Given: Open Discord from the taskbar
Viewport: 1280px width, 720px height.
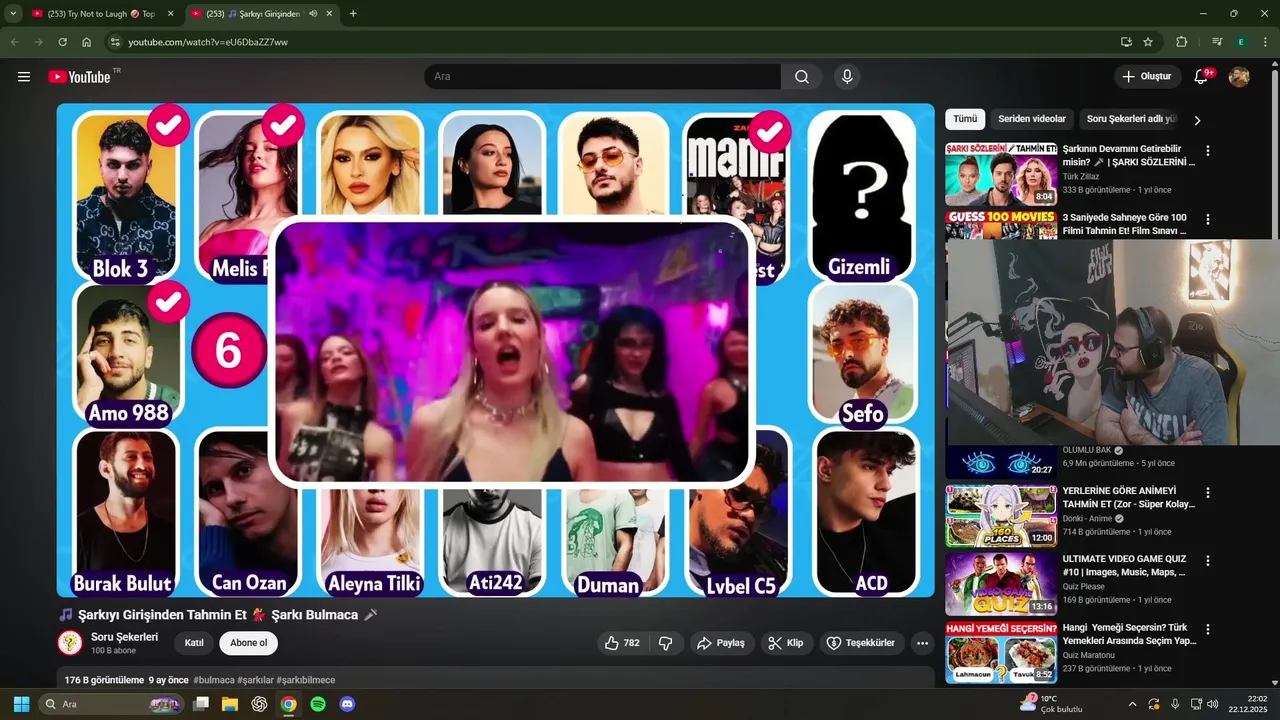Looking at the screenshot, I should click(x=347, y=704).
